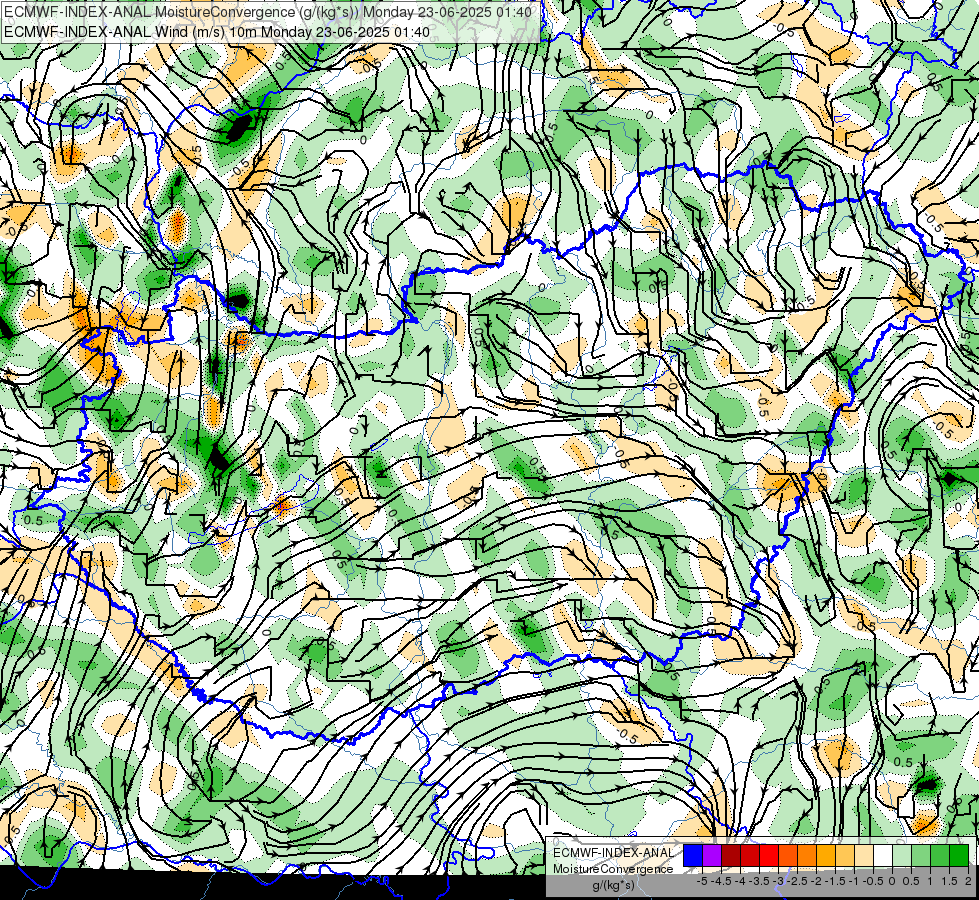Click the legend text MoistureConvergence

pos(613,869)
